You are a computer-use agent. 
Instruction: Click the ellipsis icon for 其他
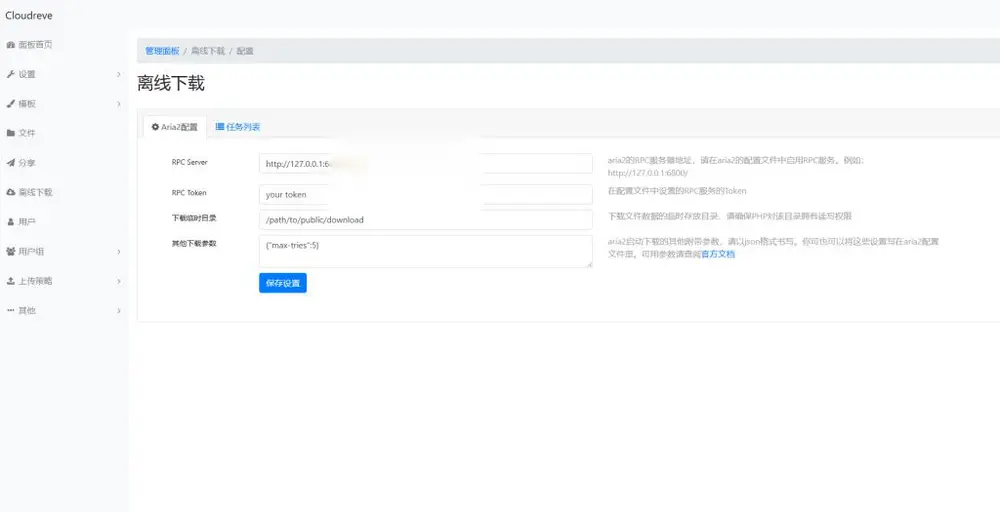point(10,311)
